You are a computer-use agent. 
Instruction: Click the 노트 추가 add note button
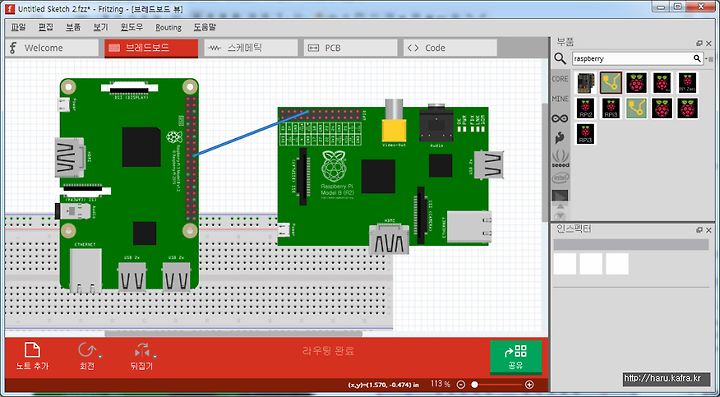click(x=32, y=356)
